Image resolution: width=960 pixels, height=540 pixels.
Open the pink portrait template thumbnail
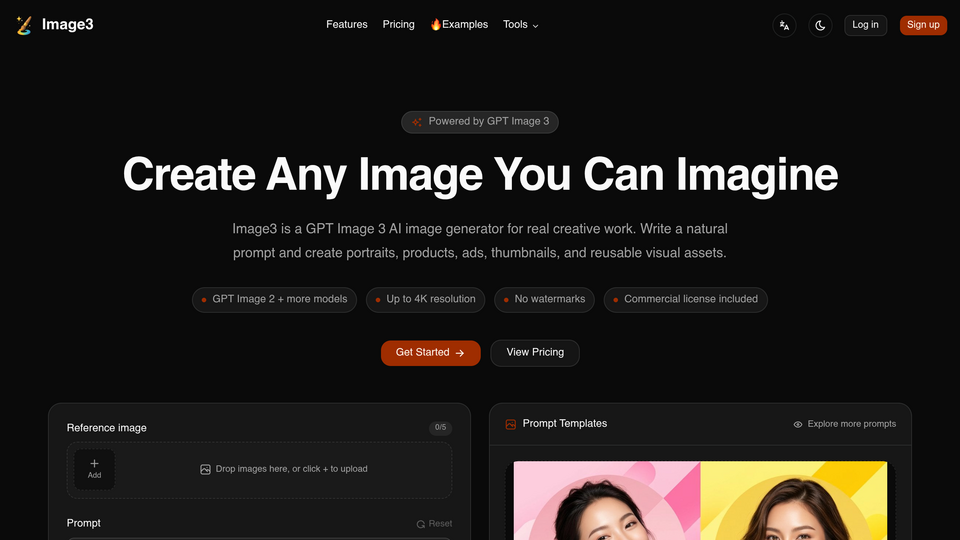607,500
